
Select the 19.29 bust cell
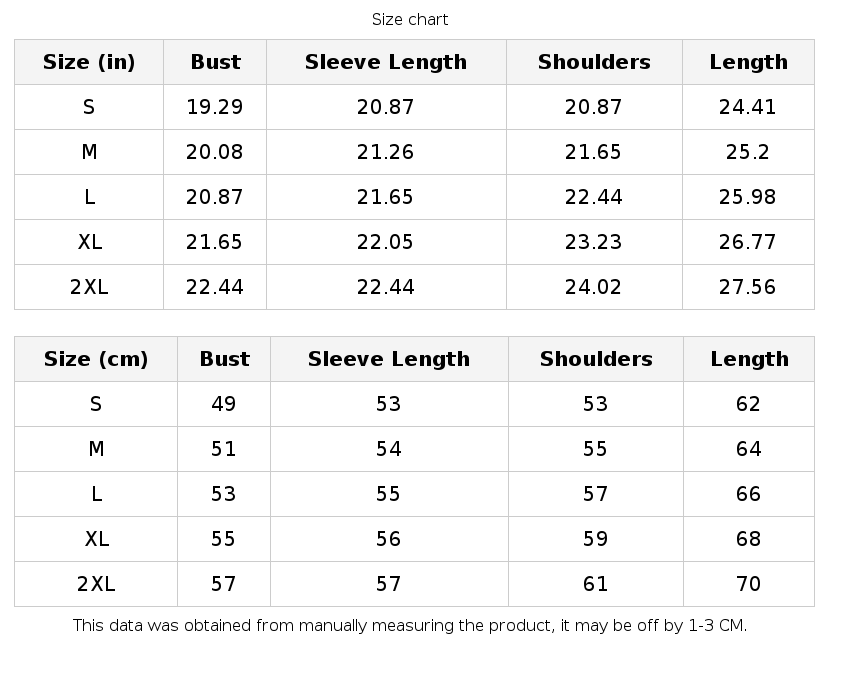pyautogui.click(x=215, y=107)
